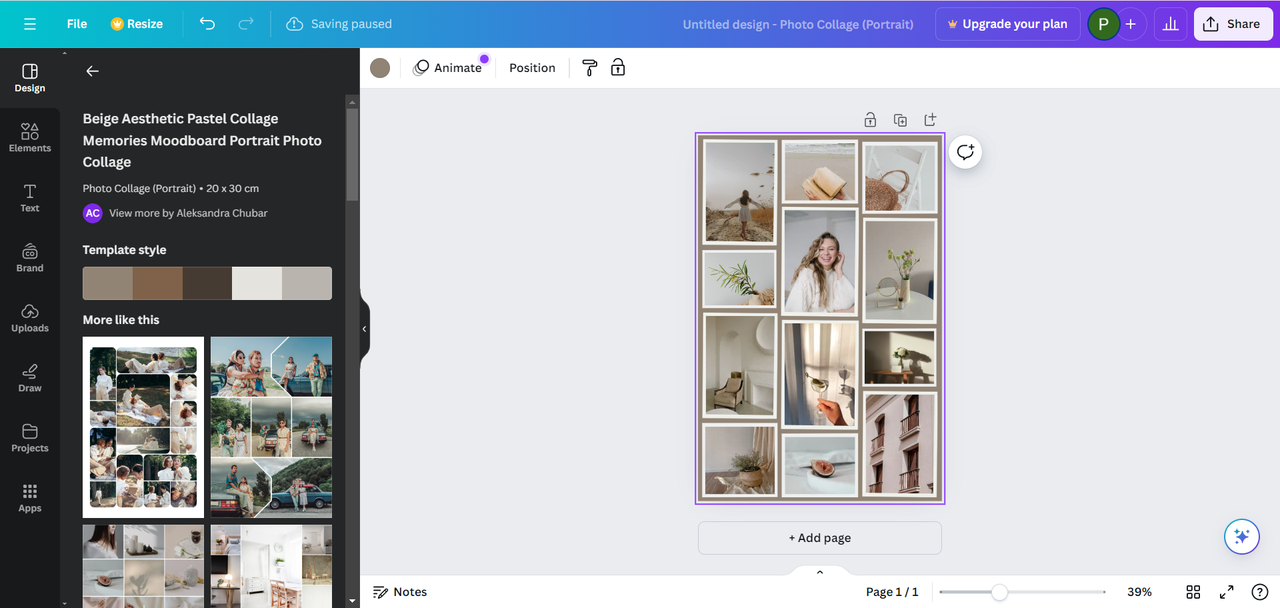Open the hamburger main menu

tap(30, 24)
